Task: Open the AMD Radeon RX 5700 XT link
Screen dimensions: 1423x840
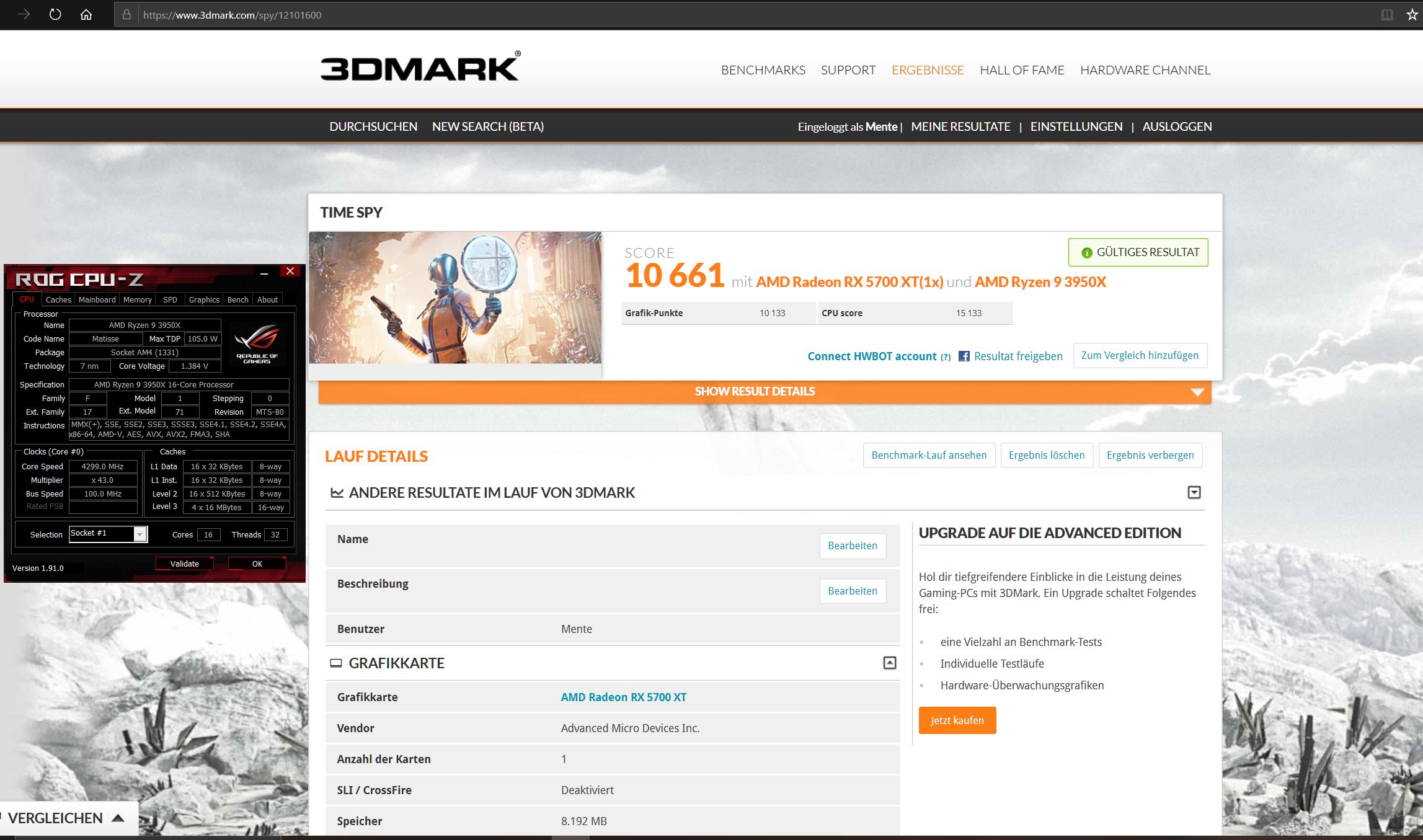Action: tap(623, 697)
